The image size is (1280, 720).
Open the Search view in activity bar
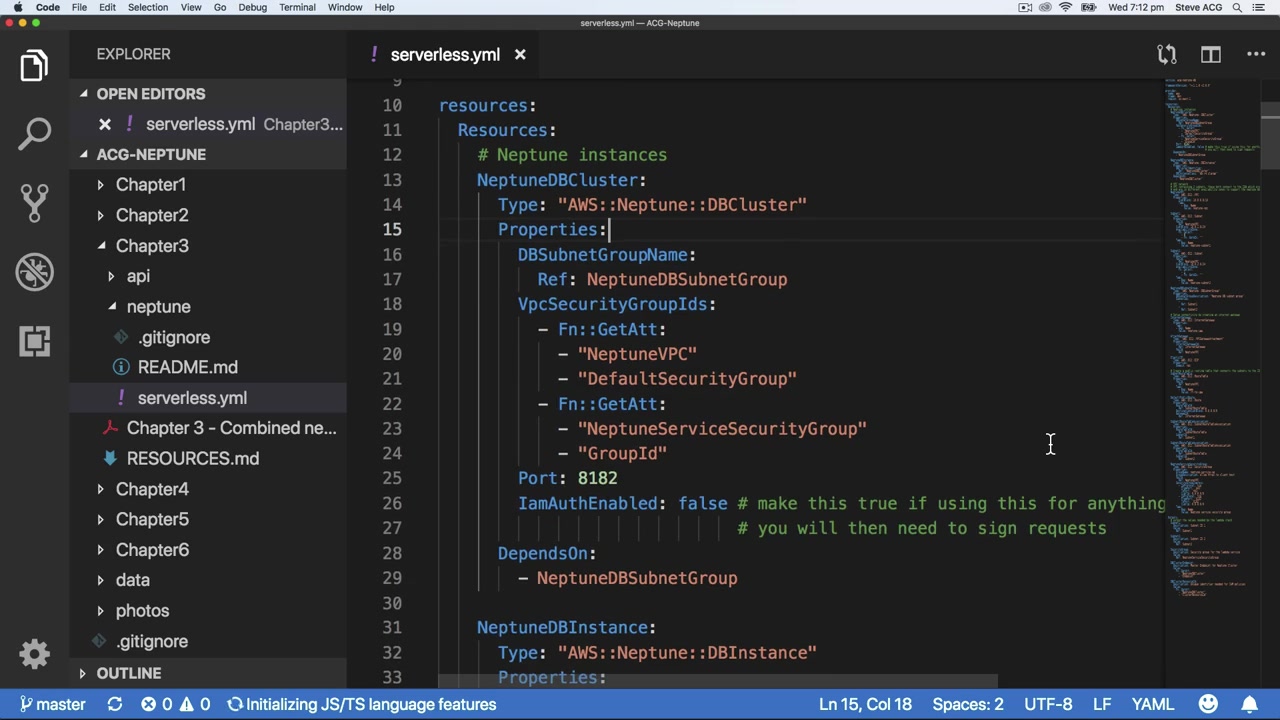coord(34,134)
